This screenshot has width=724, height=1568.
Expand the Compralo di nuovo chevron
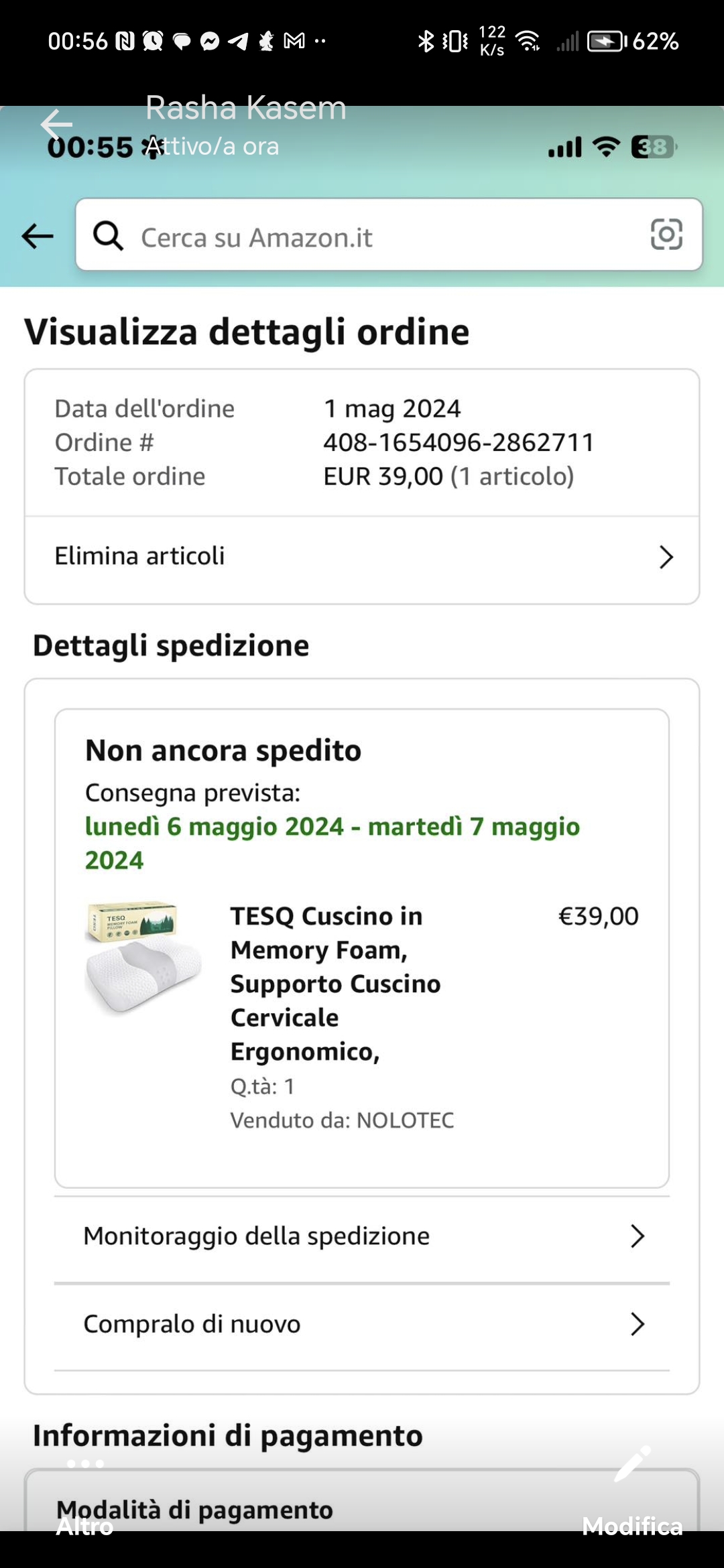pyautogui.click(x=637, y=1324)
